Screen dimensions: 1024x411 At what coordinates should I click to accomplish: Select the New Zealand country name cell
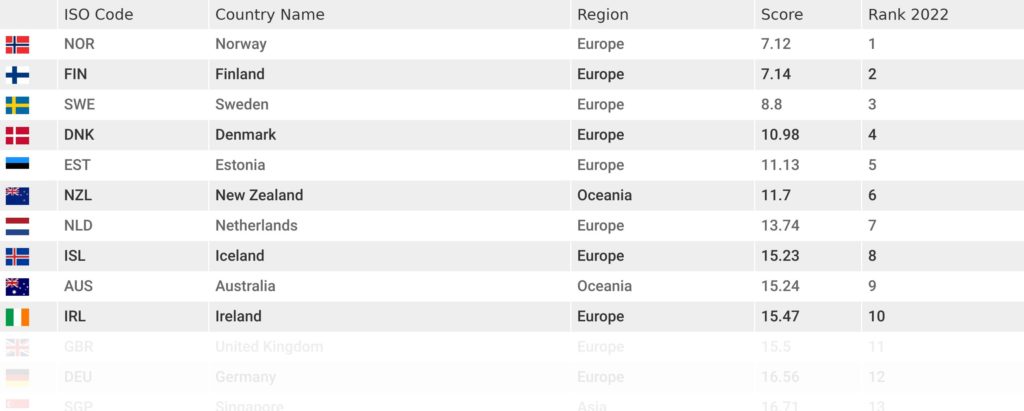(x=389, y=195)
